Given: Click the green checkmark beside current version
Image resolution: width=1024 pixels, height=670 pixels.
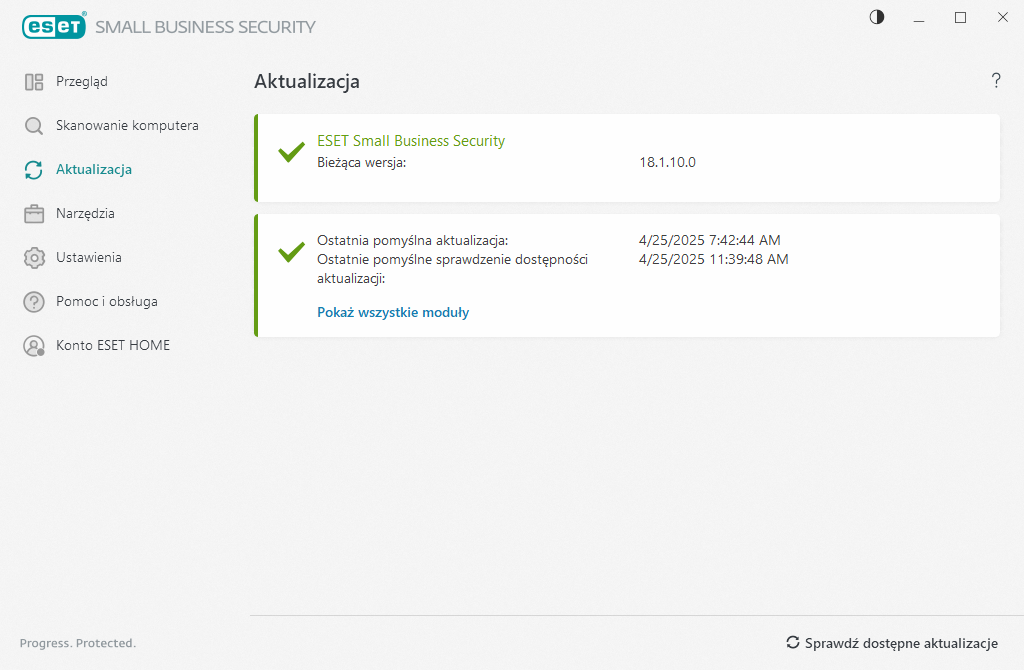Looking at the screenshot, I should tap(291, 153).
